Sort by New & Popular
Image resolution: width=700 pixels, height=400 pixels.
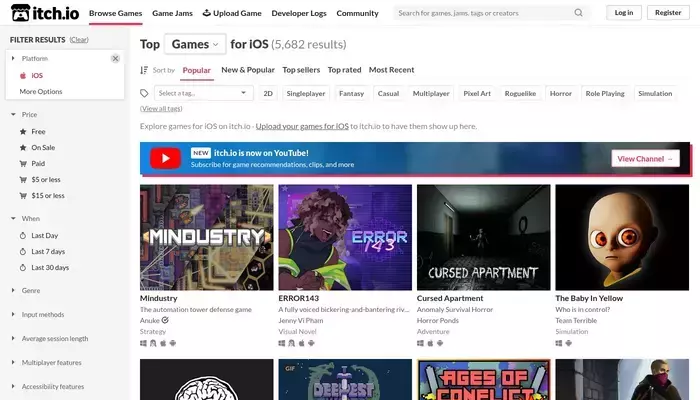pos(248,70)
